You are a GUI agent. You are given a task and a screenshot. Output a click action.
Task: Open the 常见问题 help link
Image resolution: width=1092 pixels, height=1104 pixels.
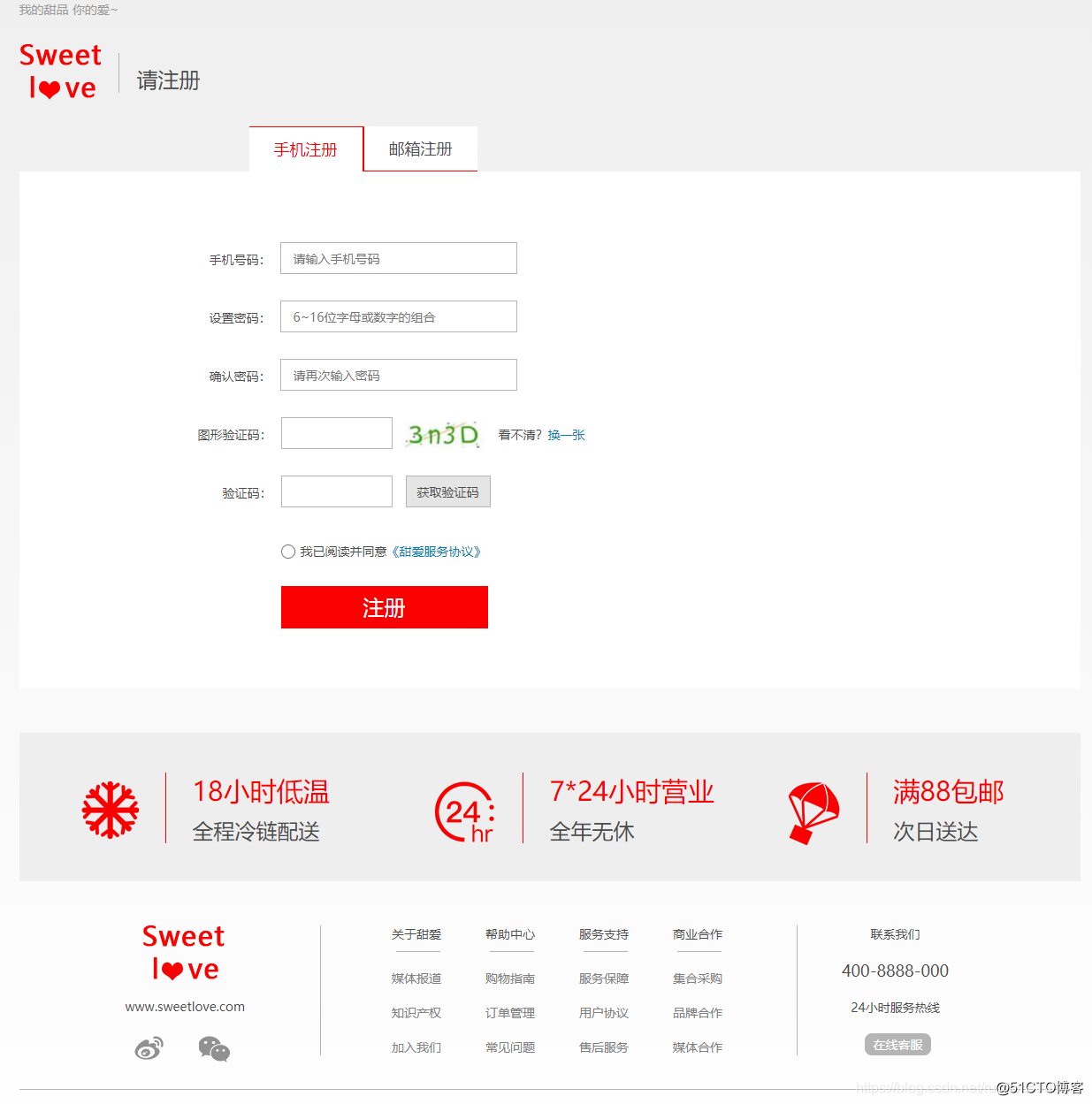[510, 1047]
